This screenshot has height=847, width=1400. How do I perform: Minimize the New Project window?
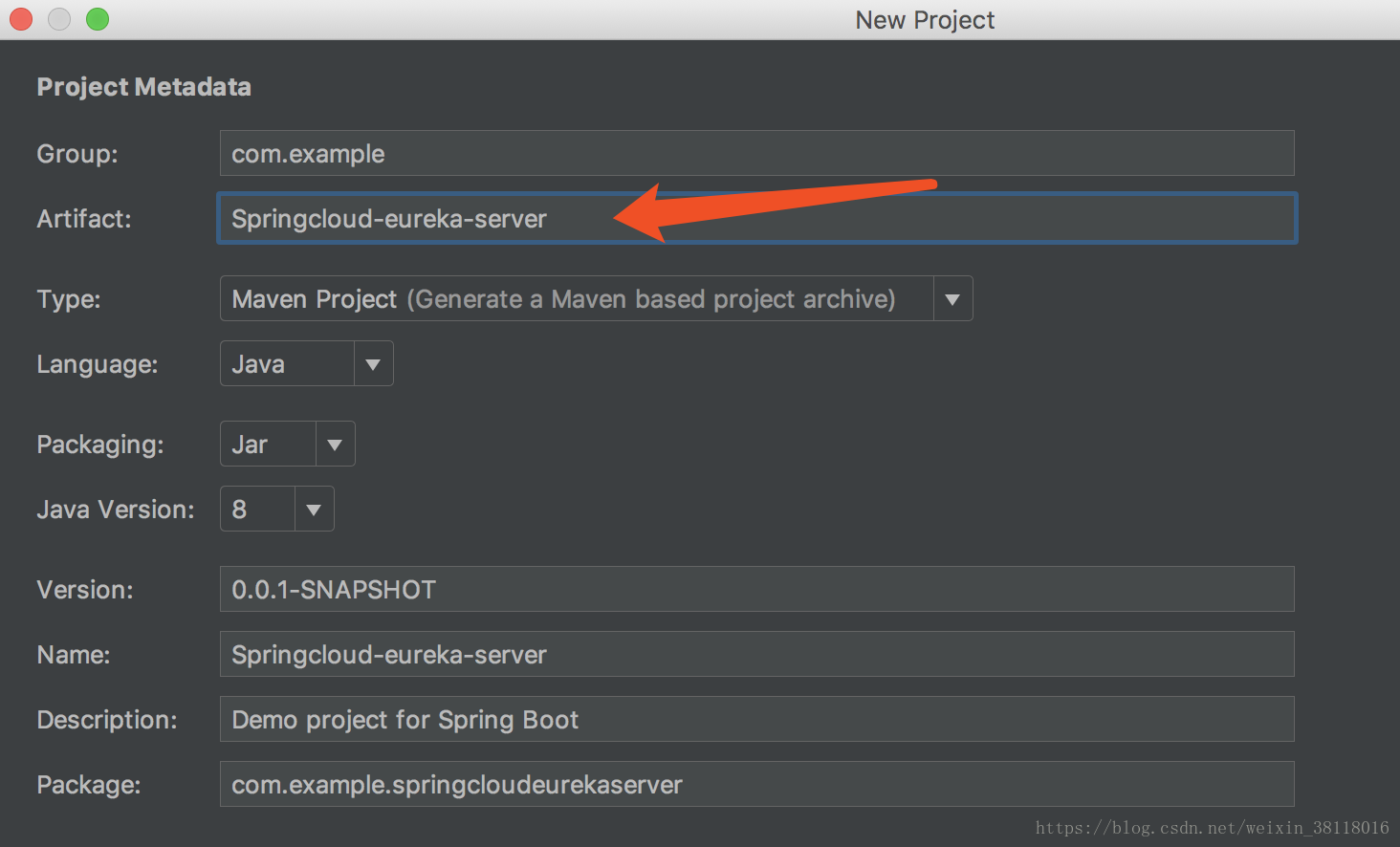59,19
